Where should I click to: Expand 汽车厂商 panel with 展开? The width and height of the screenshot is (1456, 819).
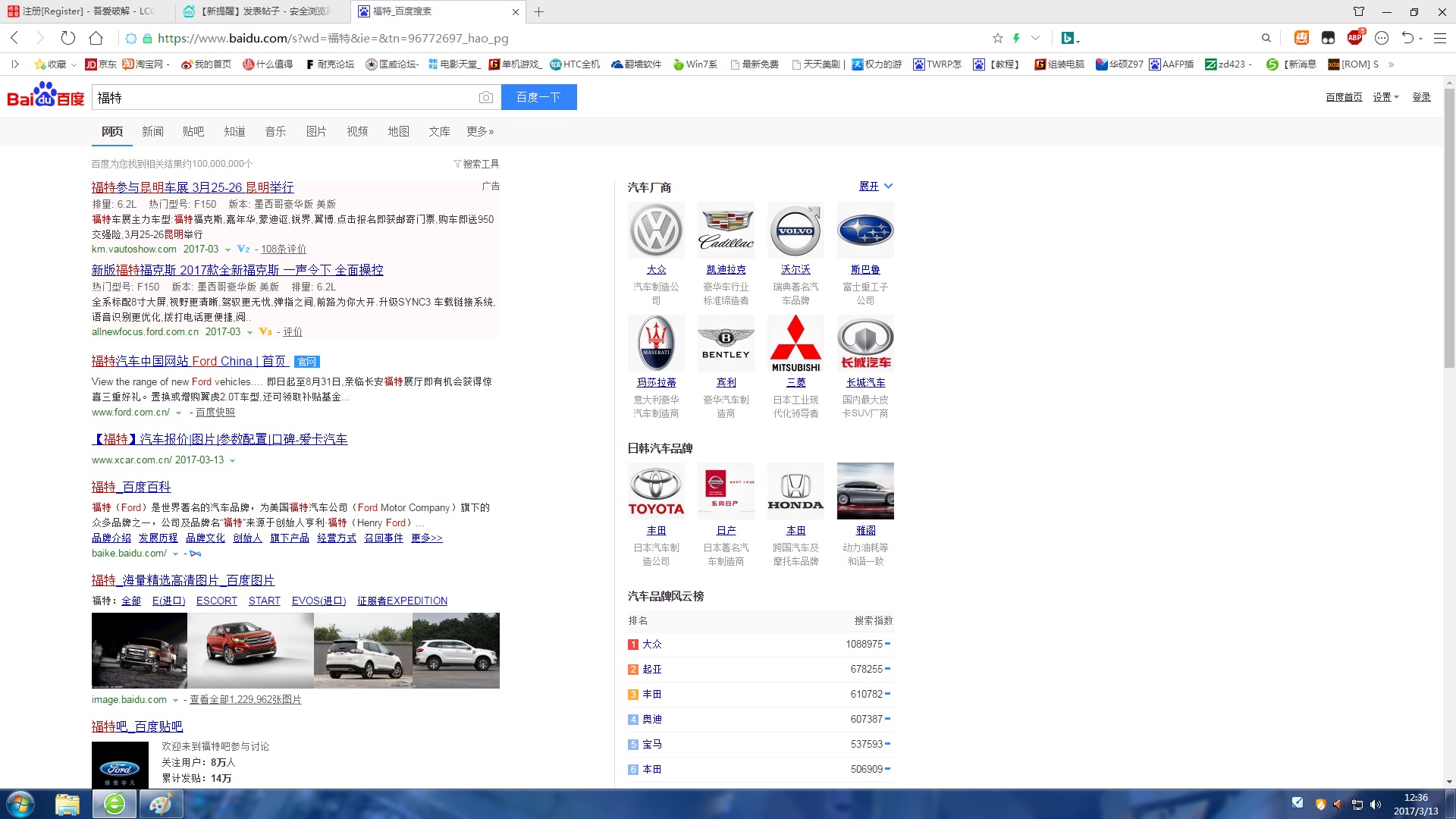(x=876, y=187)
